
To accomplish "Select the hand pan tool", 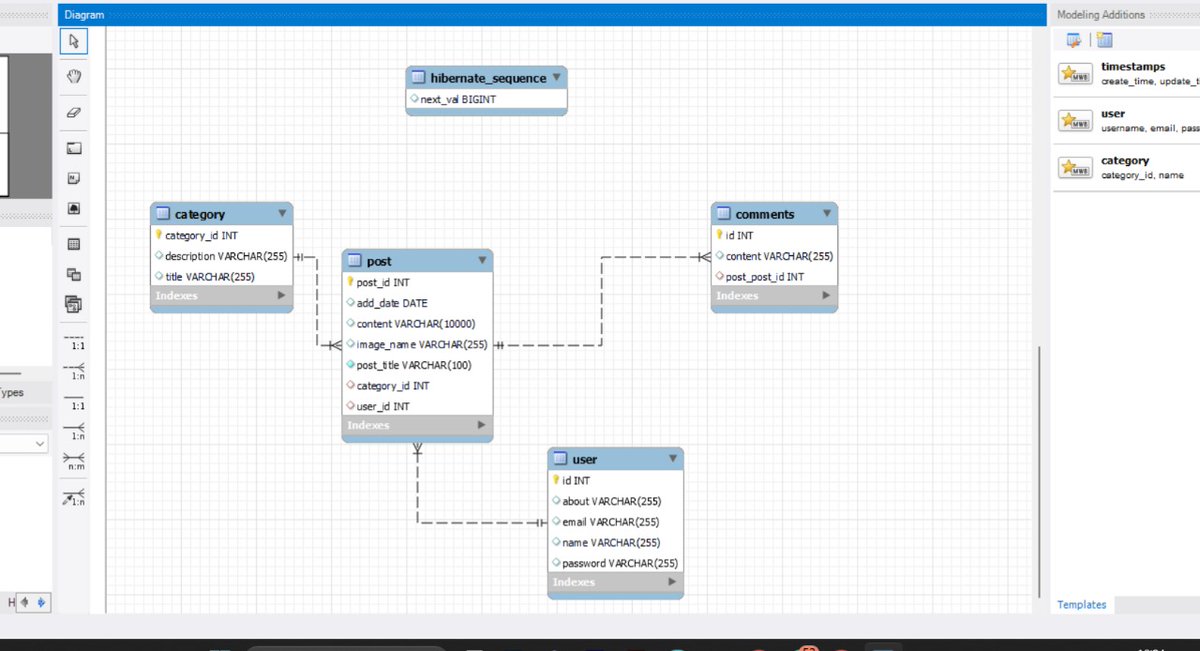I will [74, 77].
